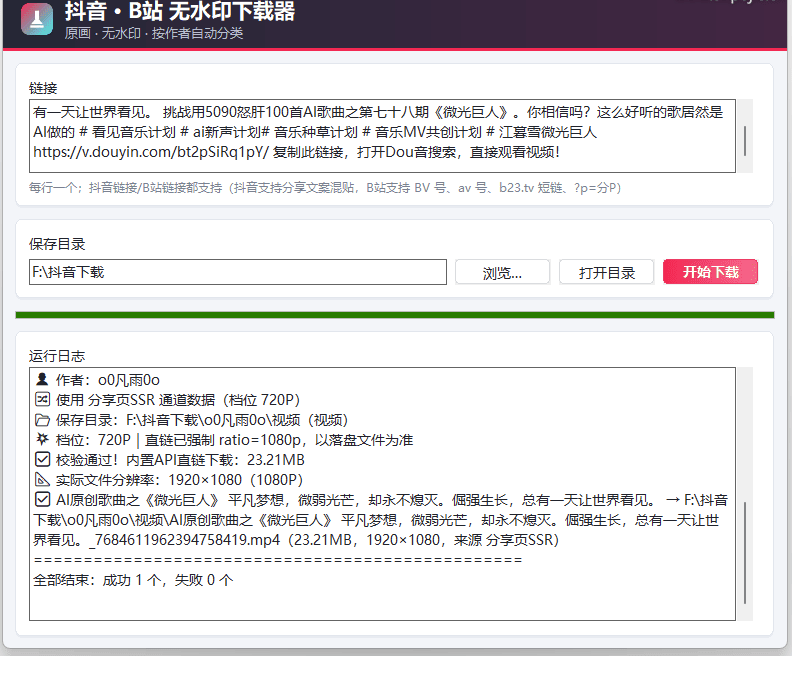Click the check icon beside 校验通过 line
The width and height of the screenshot is (792, 682).
(42, 460)
